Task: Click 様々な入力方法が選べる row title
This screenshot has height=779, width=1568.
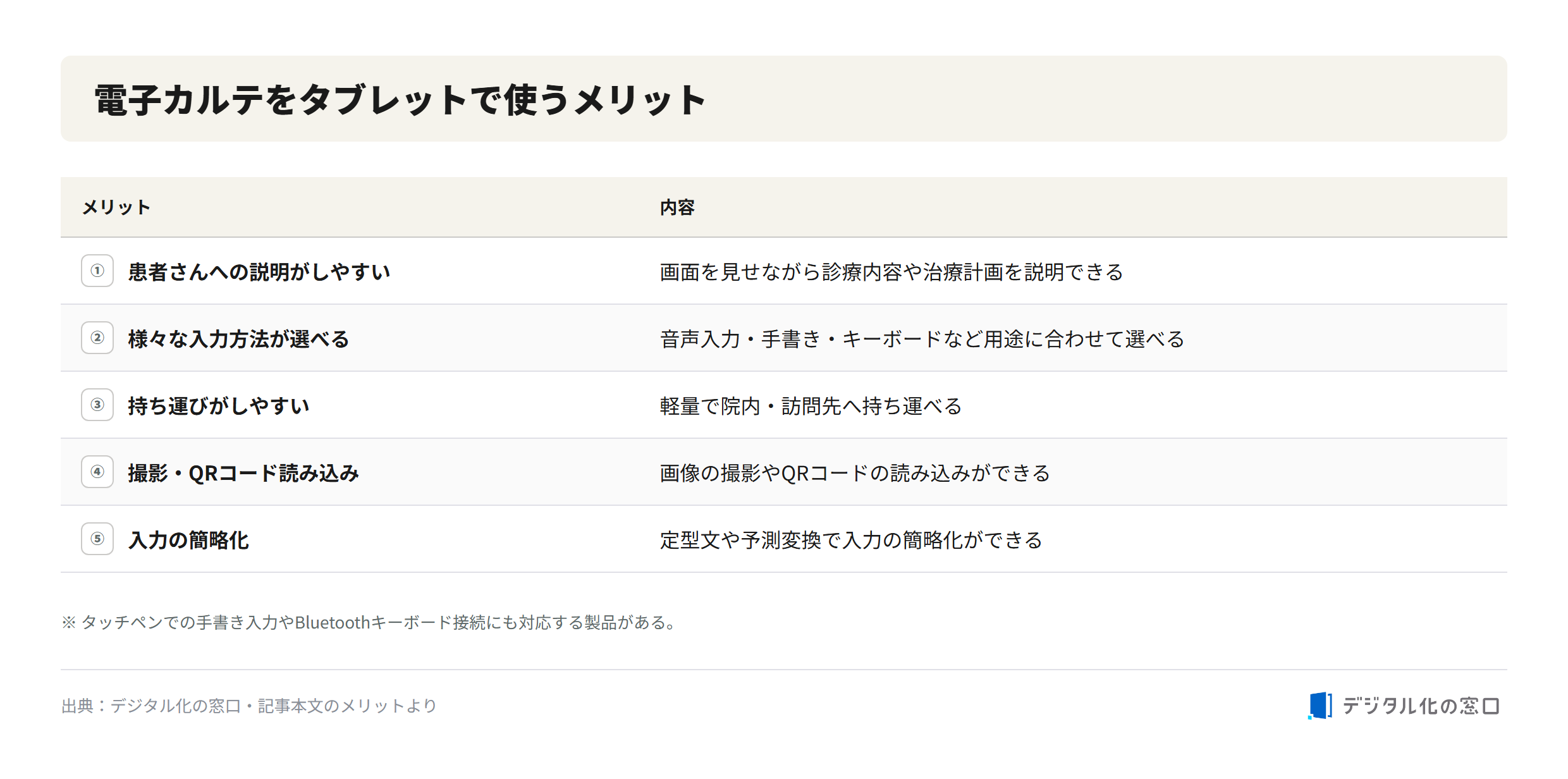Action: click(x=238, y=339)
